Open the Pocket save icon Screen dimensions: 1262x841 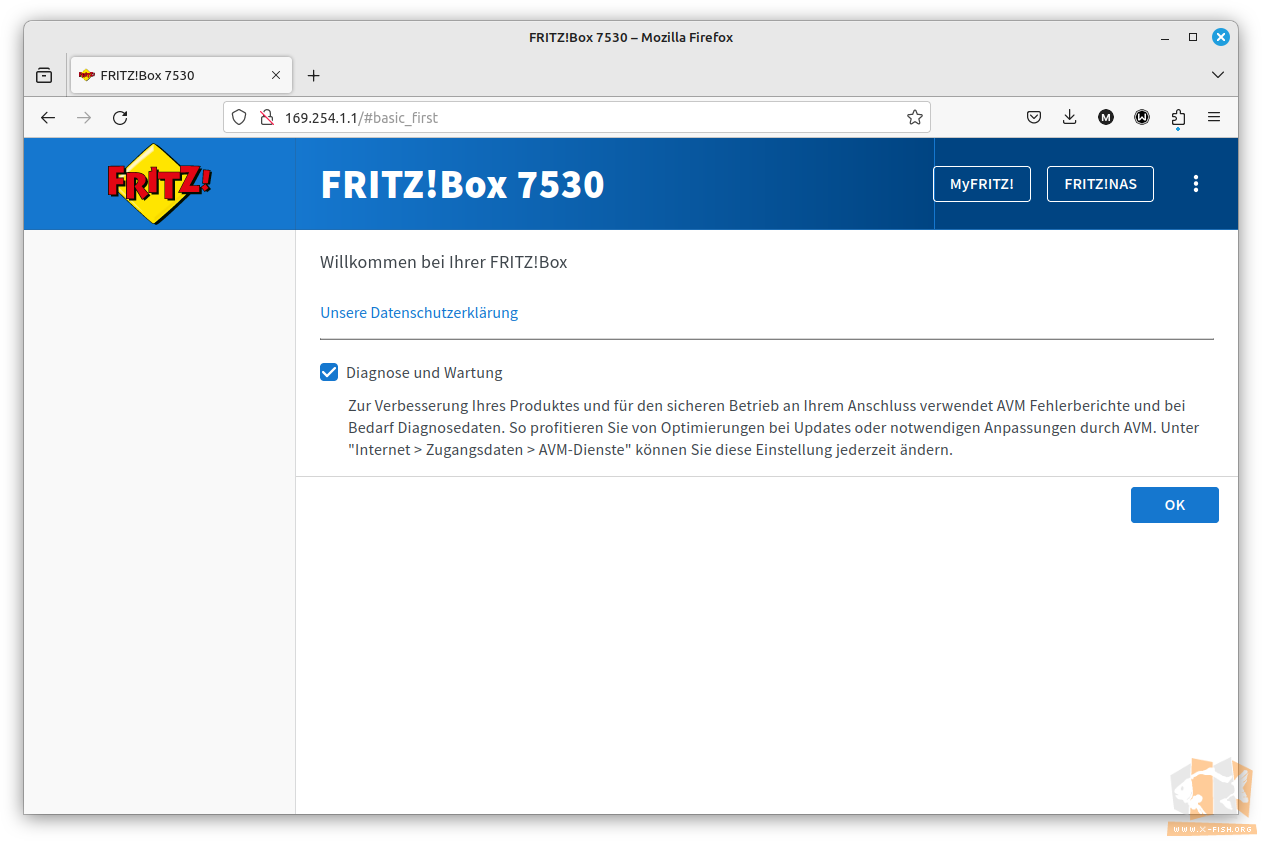pyautogui.click(x=1034, y=117)
